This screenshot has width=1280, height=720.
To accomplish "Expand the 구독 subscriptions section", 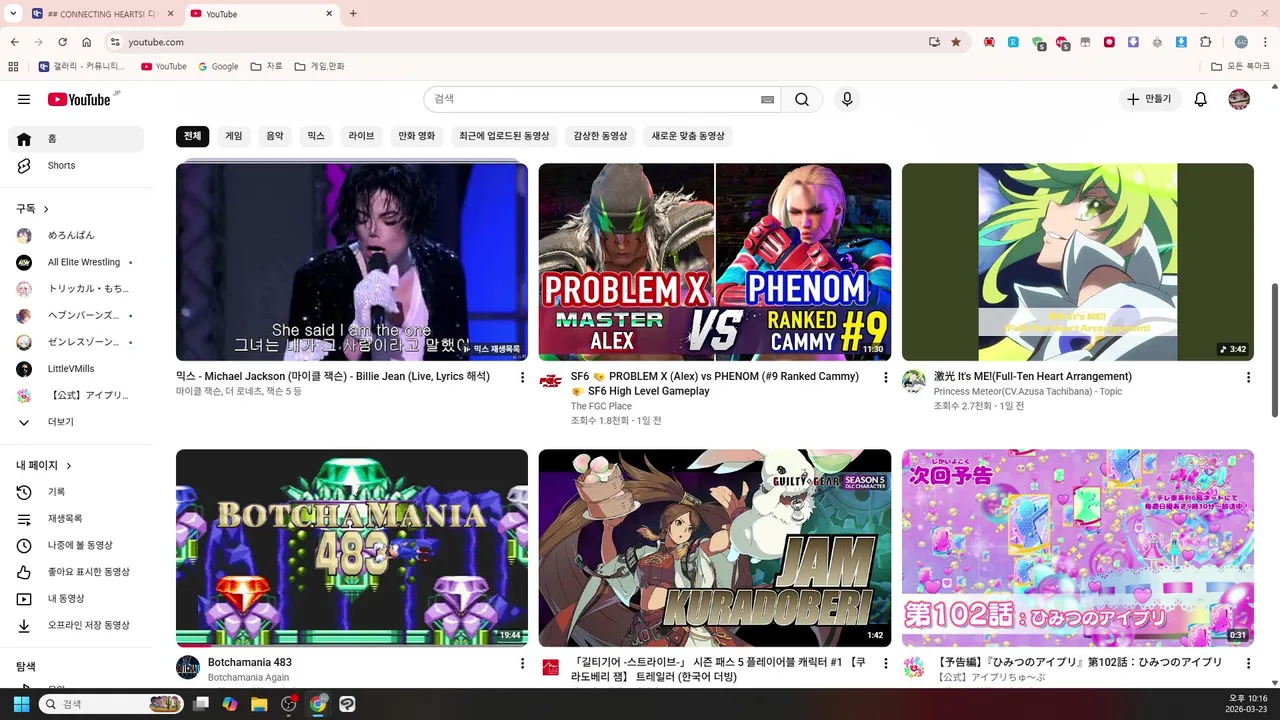I will [33, 208].
